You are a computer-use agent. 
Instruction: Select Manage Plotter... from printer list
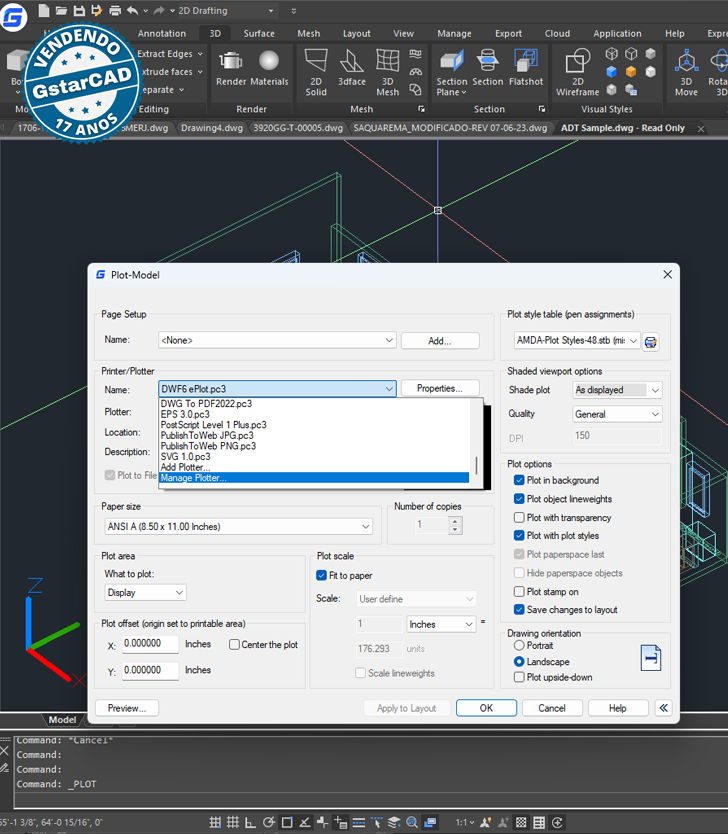[x=314, y=478]
